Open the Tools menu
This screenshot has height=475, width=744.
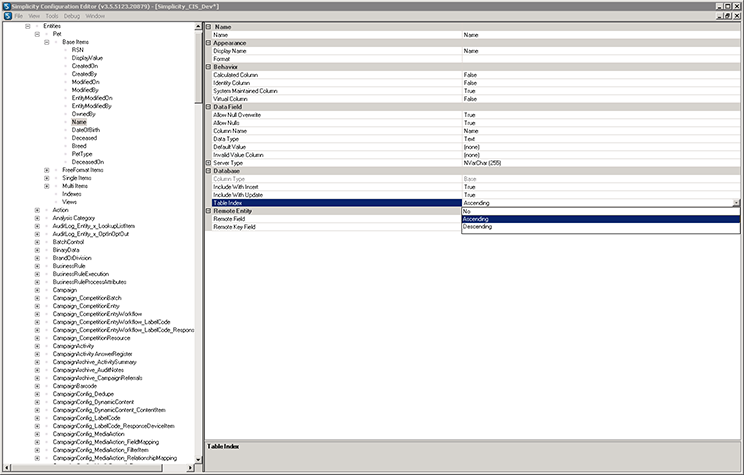[x=52, y=16]
